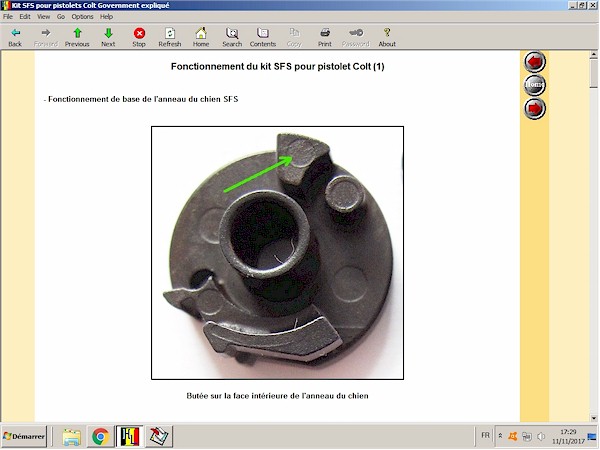
Task: Click the scrollbar down arrow
Action: [593, 418]
